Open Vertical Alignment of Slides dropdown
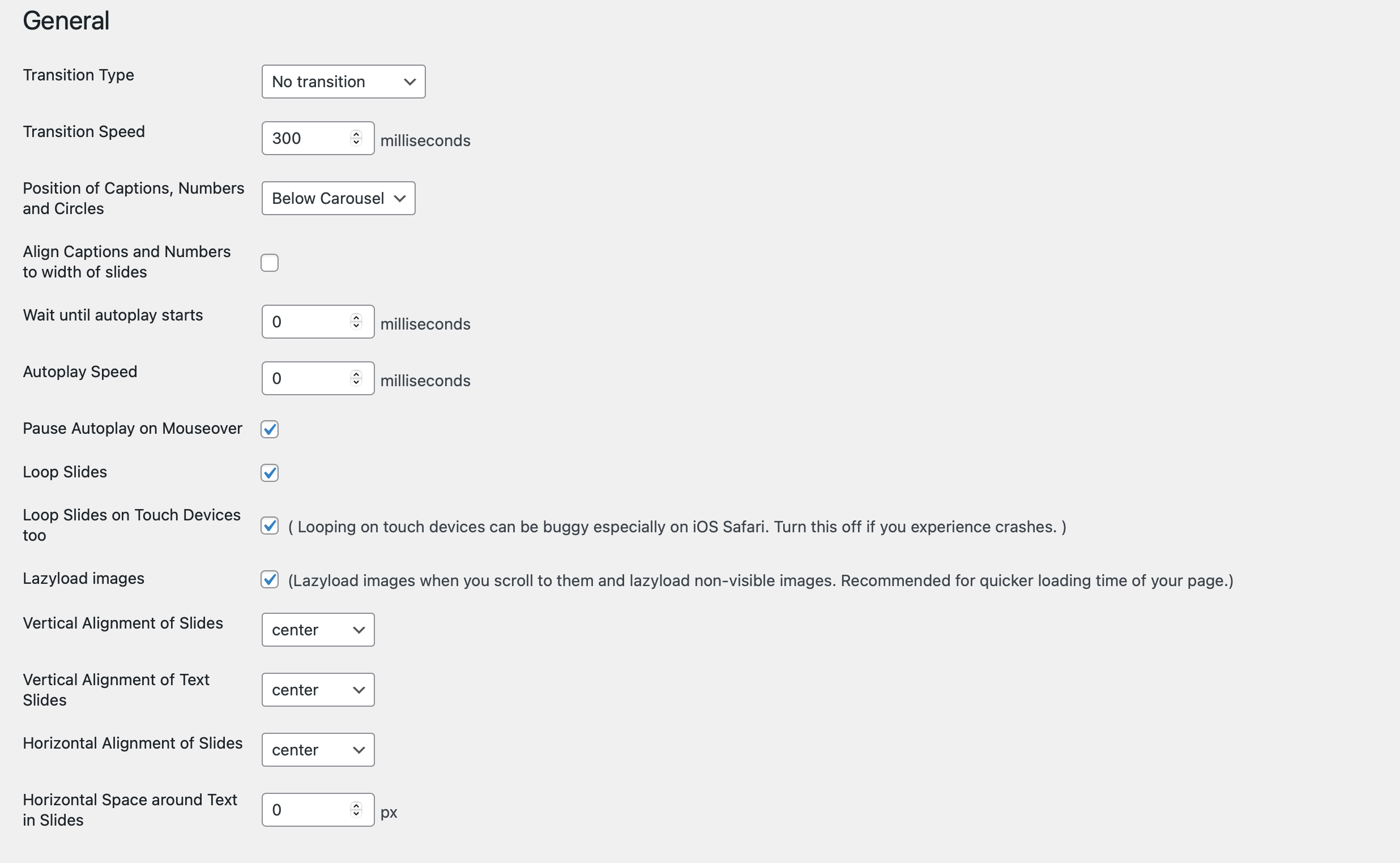 pos(318,630)
